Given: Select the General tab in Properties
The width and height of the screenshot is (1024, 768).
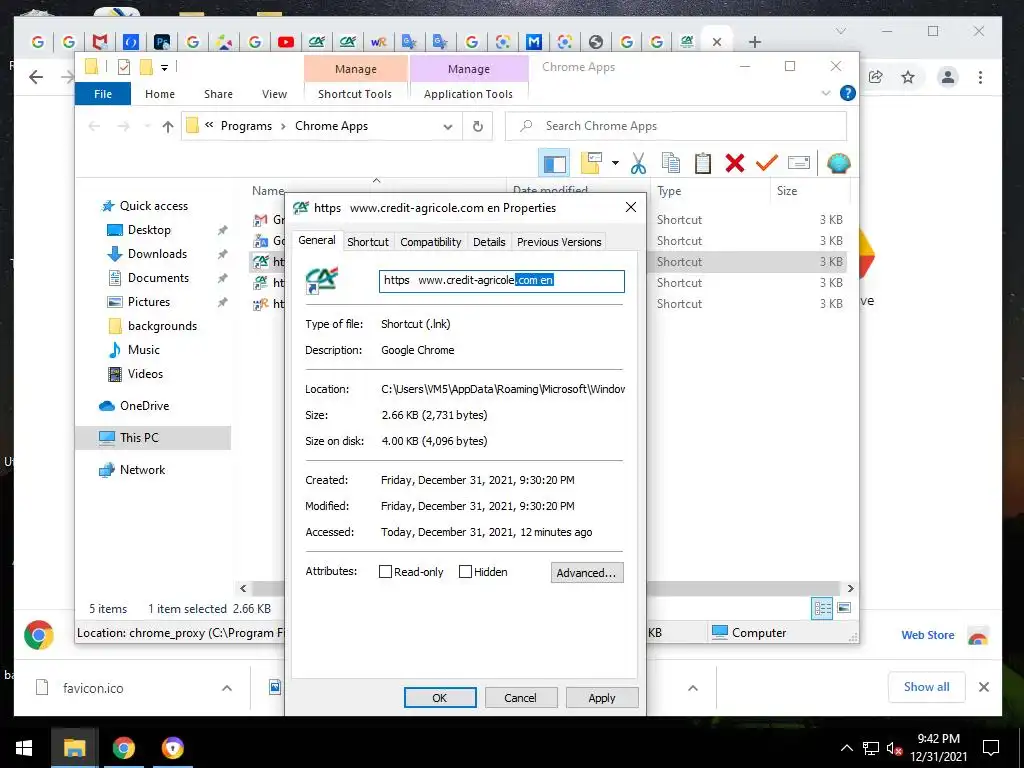Looking at the screenshot, I should coord(317,240).
